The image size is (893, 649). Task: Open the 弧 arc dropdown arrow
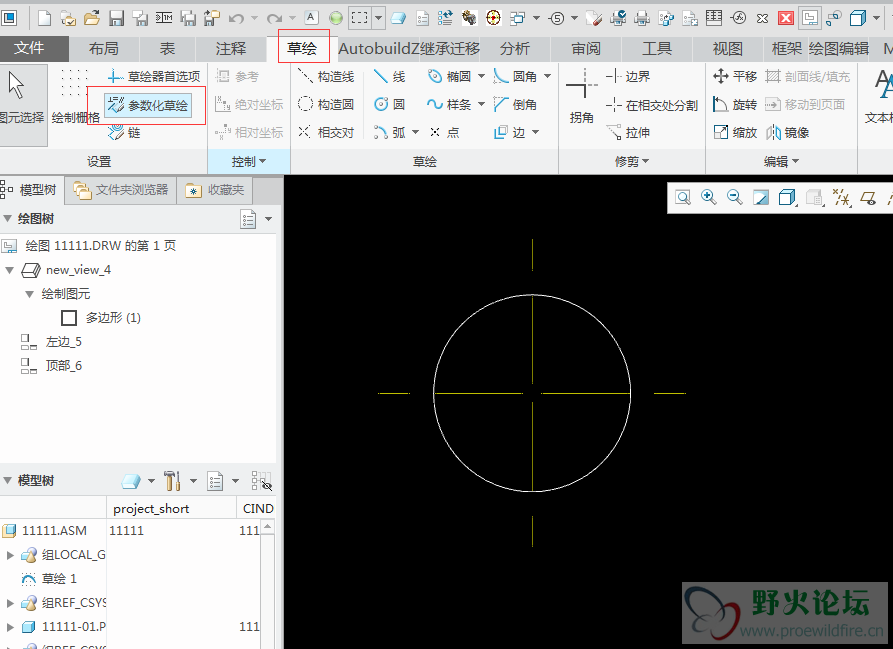coord(415,132)
